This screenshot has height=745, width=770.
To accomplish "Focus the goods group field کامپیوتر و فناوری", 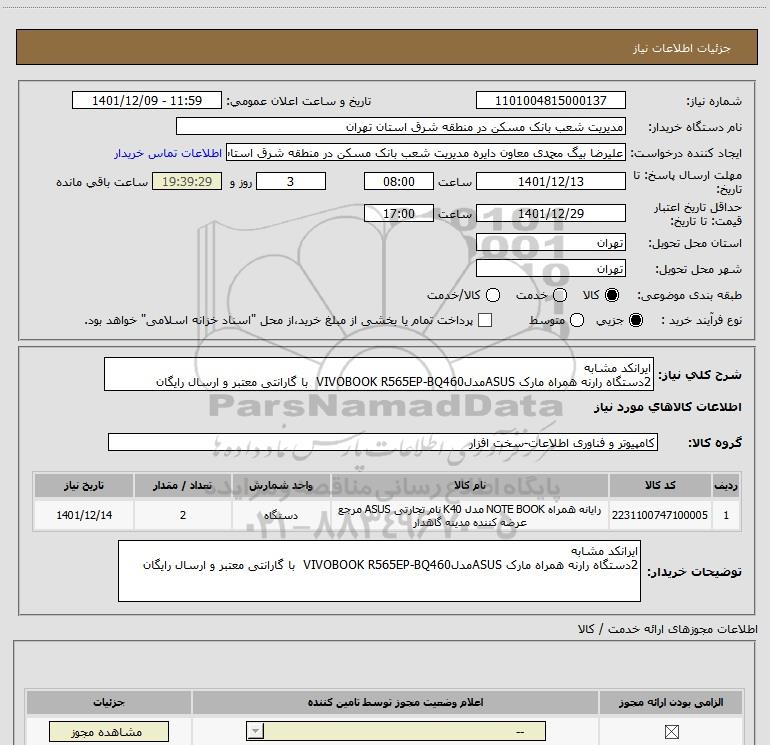I will coord(383,442).
